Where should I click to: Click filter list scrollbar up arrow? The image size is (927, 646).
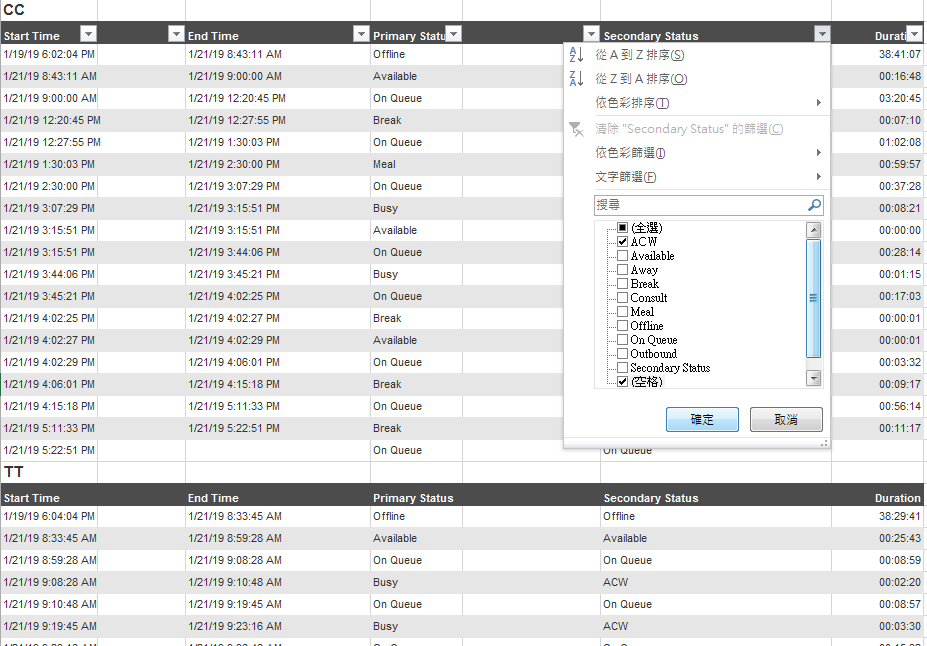pyautogui.click(x=814, y=230)
